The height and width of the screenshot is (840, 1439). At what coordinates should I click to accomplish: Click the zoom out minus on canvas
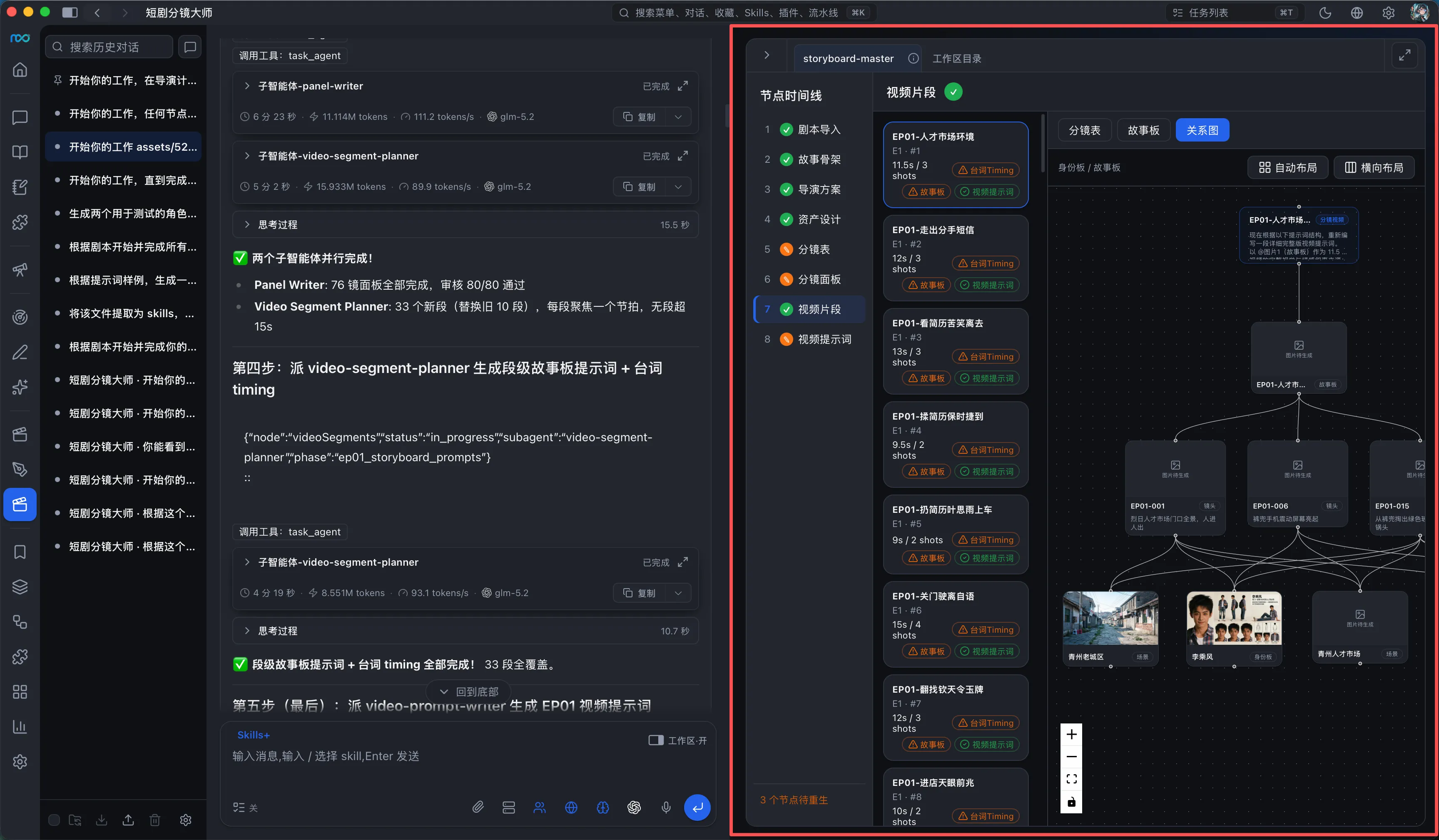coord(1071,757)
